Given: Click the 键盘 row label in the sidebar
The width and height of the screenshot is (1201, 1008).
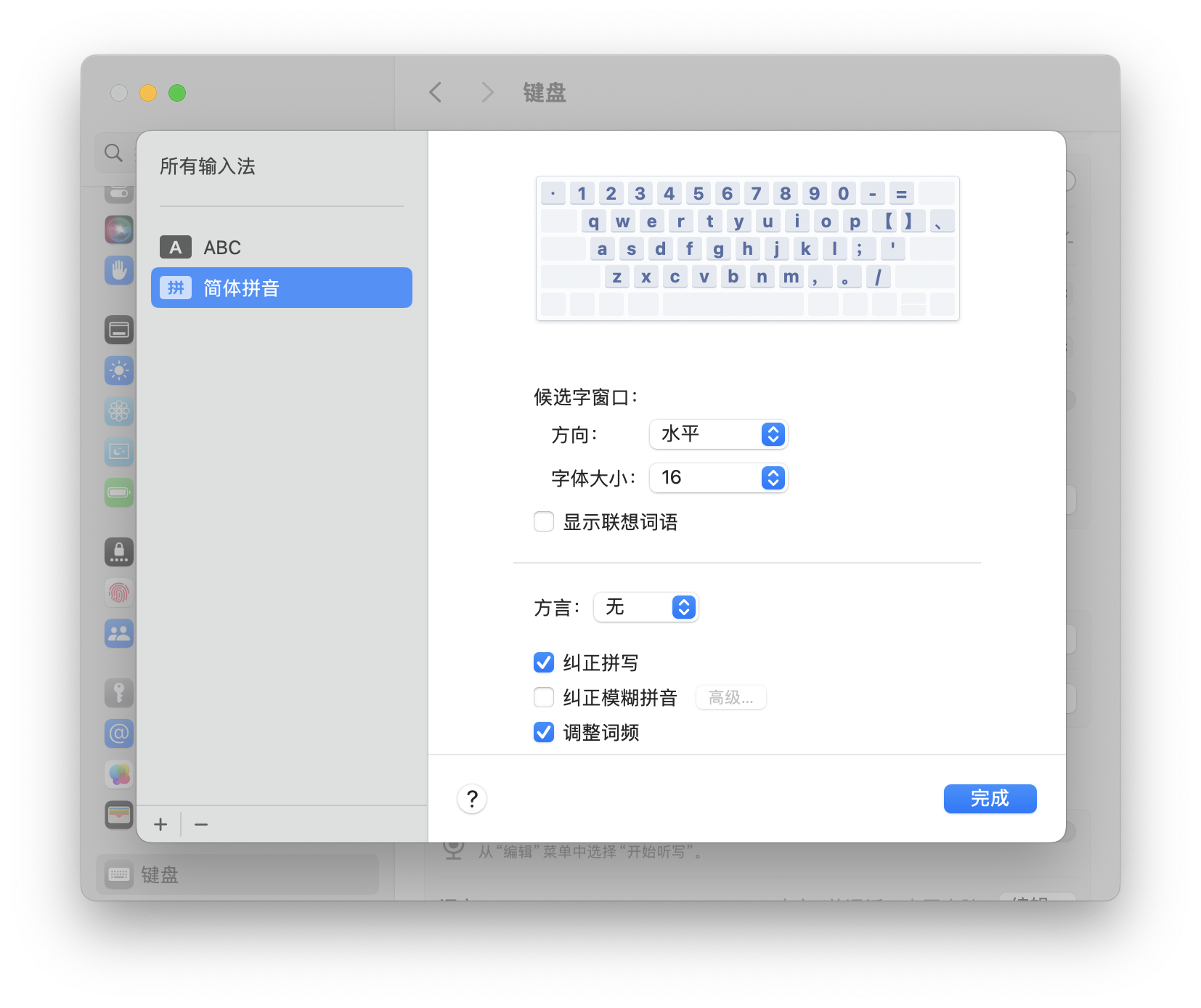Looking at the screenshot, I should tap(160, 875).
